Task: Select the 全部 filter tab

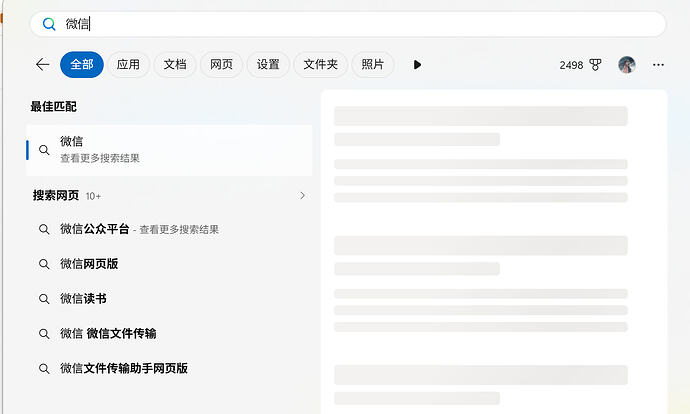Action: click(82, 65)
